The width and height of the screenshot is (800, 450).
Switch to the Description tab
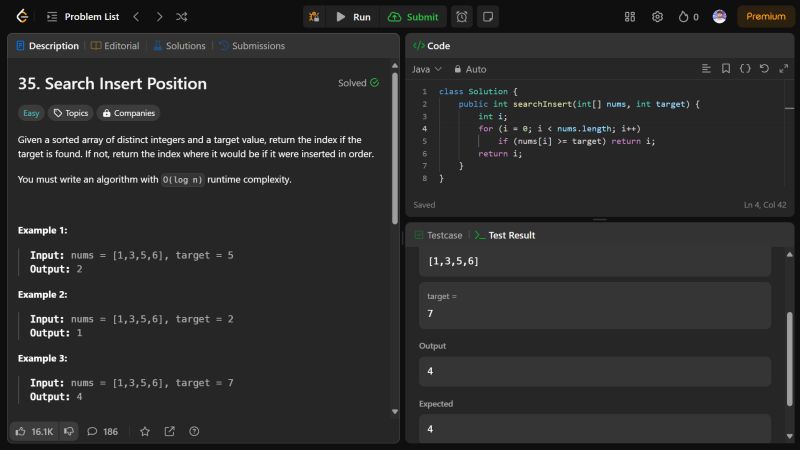pyautogui.click(x=47, y=46)
